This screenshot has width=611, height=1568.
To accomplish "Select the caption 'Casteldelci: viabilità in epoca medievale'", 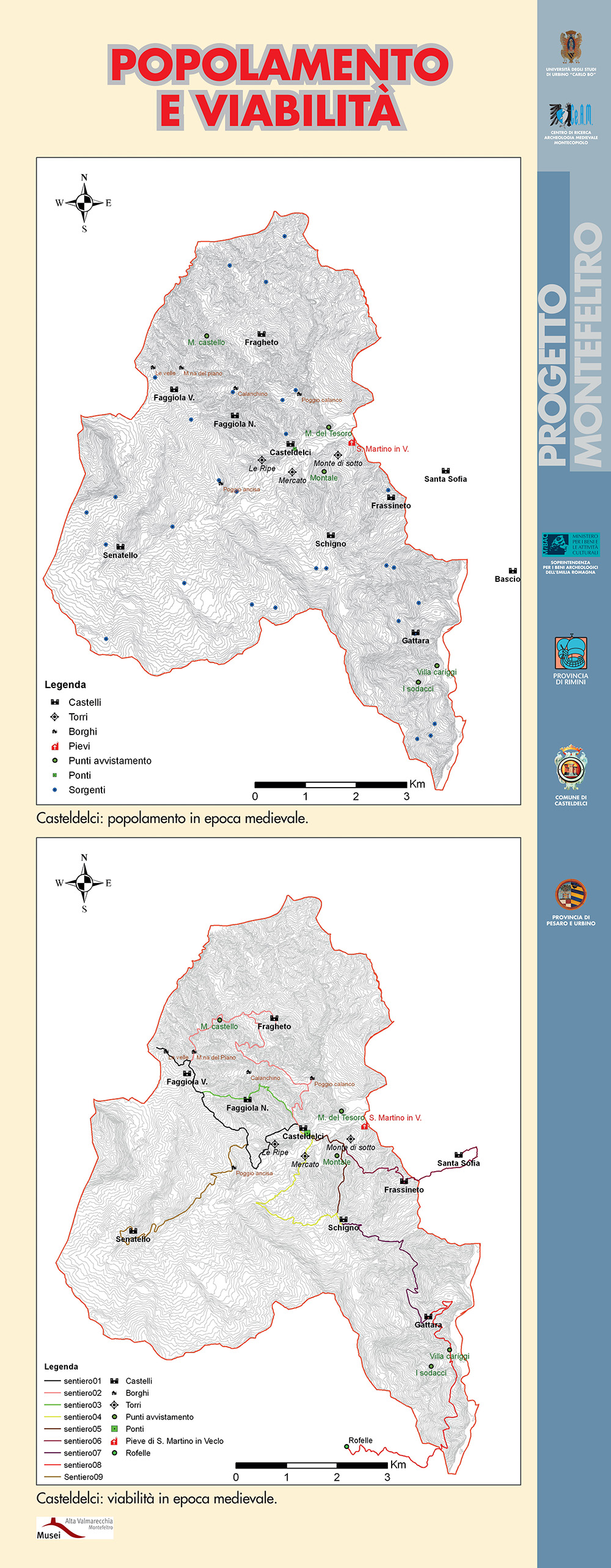I will pyautogui.click(x=156, y=1498).
